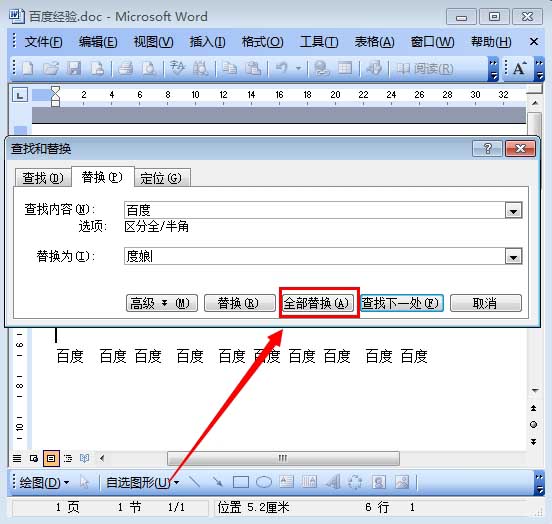Click the Paste clipboard icon
Image resolution: width=552 pixels, height=524 pixels.
(x=253, y=68)
